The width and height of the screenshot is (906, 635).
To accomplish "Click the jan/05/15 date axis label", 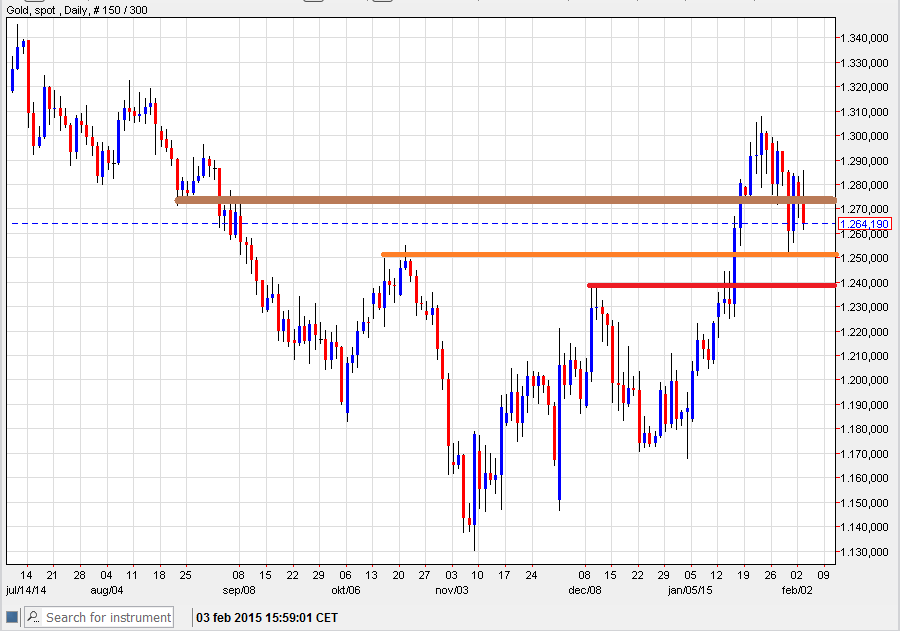I will [690, 590].
